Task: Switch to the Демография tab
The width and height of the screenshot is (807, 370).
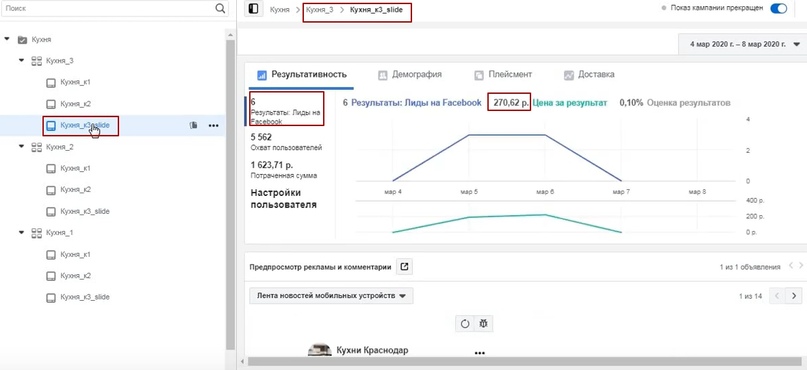Action: tap(410, 75)
